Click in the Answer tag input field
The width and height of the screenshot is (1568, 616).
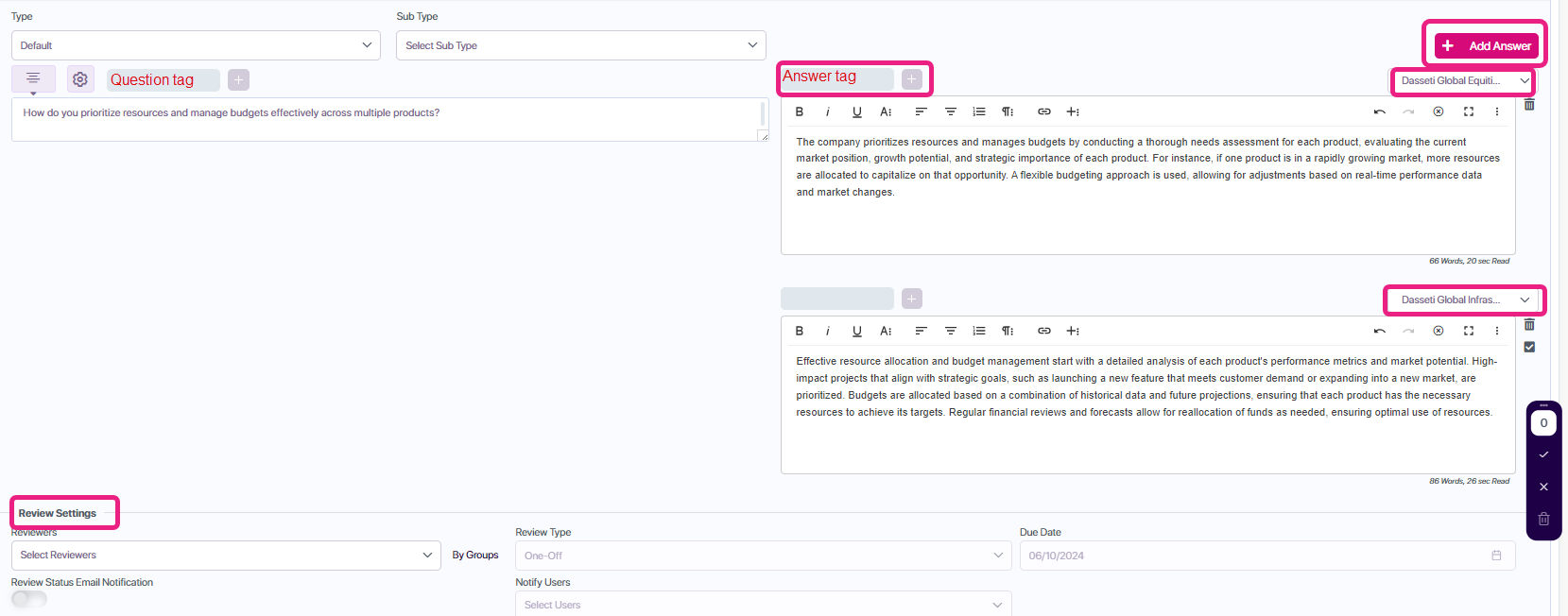[837, 77]
